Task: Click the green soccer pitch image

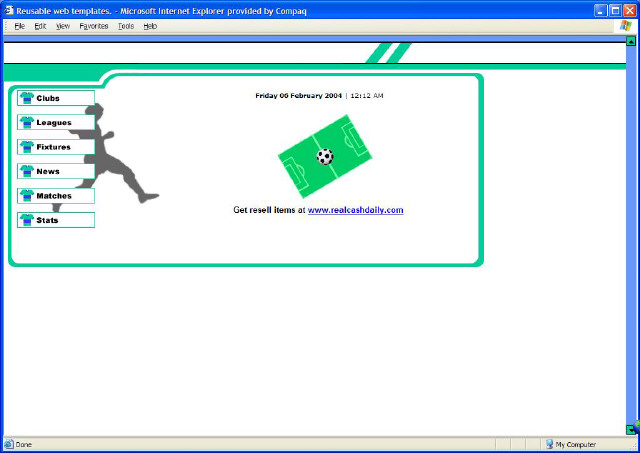Action: click(x=300, y=165)
